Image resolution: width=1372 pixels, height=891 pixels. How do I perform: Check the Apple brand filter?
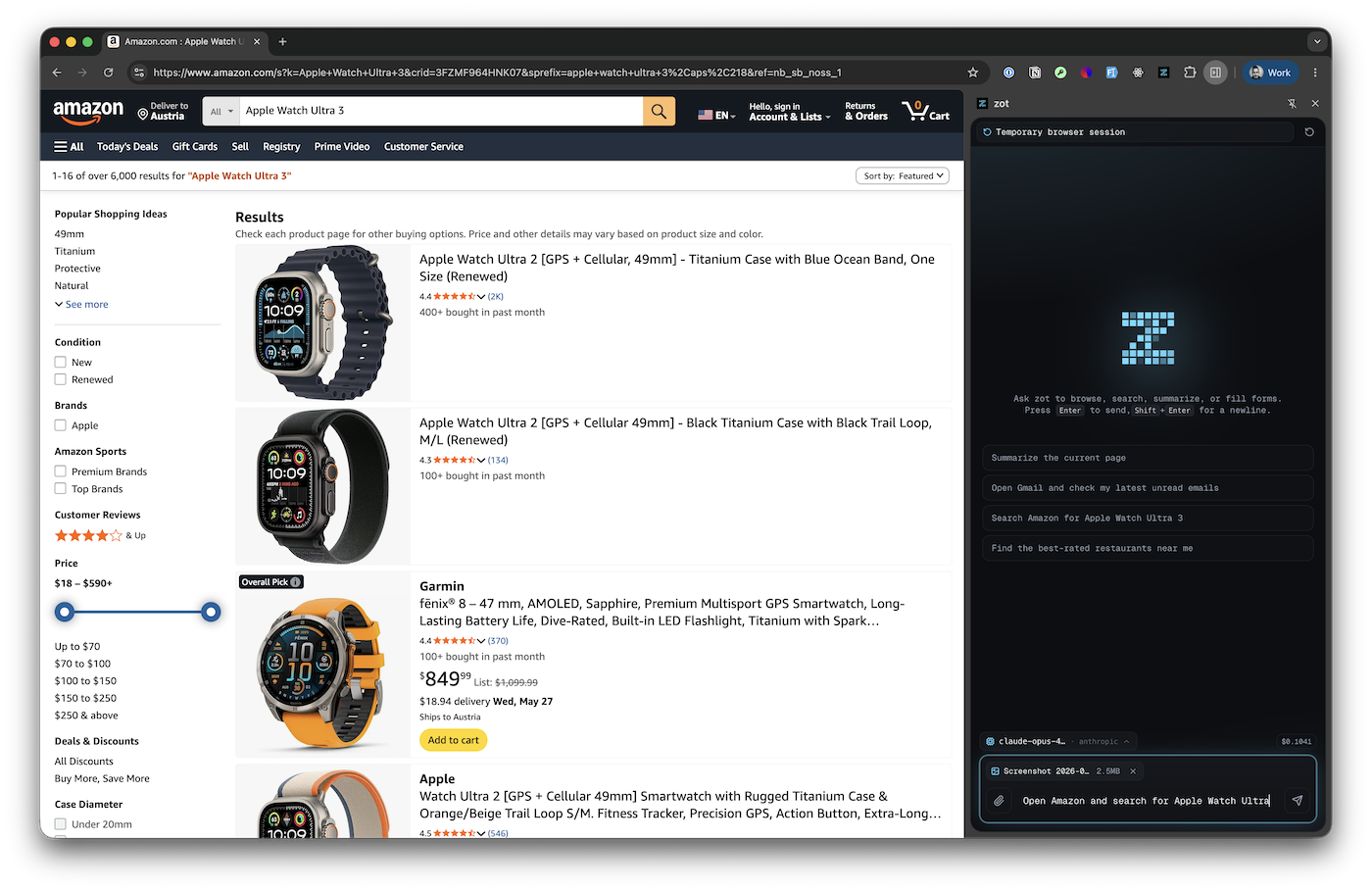click(61, 425)
